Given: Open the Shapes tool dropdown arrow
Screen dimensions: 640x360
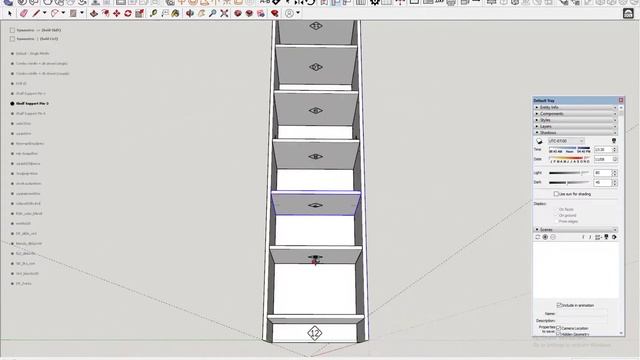Looking at the screenshot, I should coord(82,13).
